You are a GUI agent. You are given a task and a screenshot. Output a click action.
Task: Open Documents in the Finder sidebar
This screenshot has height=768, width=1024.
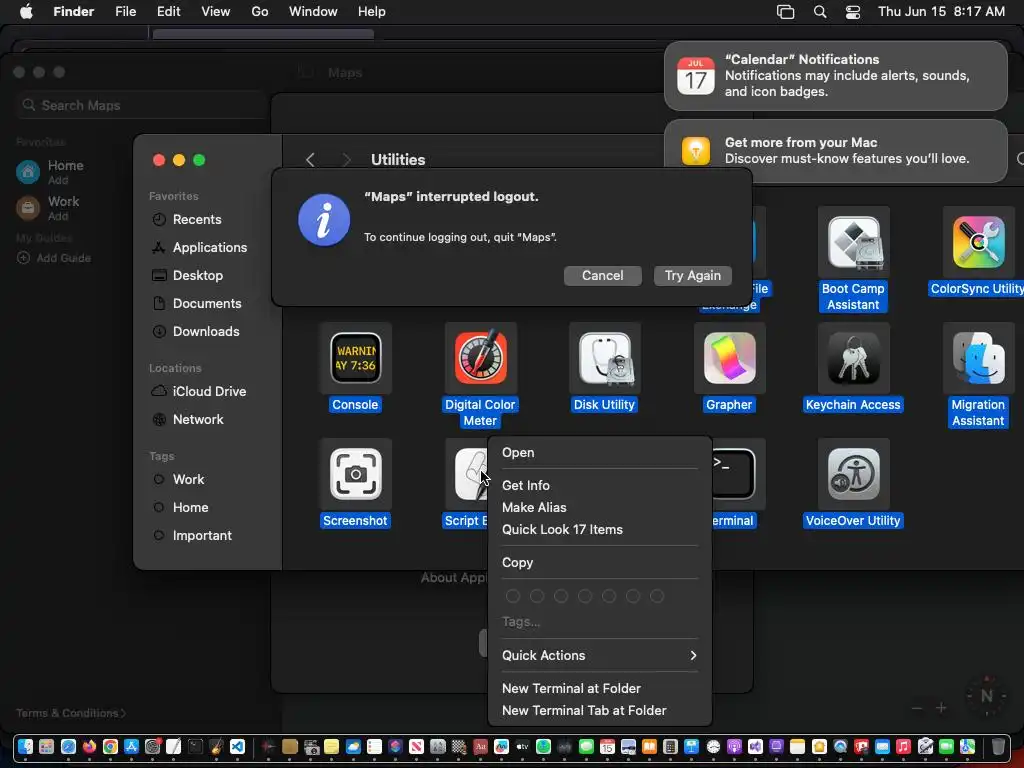coord(208,304)
